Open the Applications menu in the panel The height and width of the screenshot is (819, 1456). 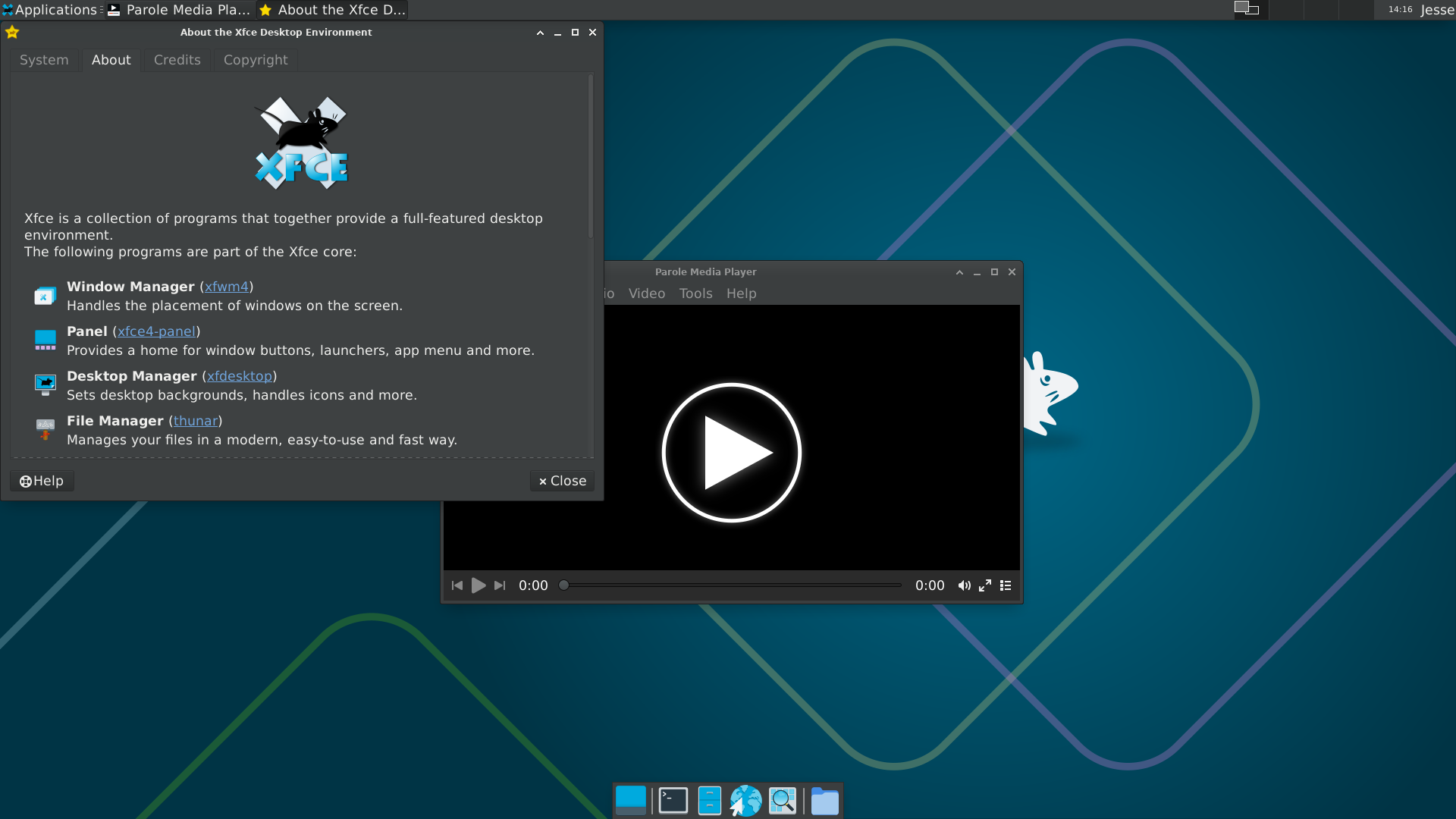[x=52, y=10]
